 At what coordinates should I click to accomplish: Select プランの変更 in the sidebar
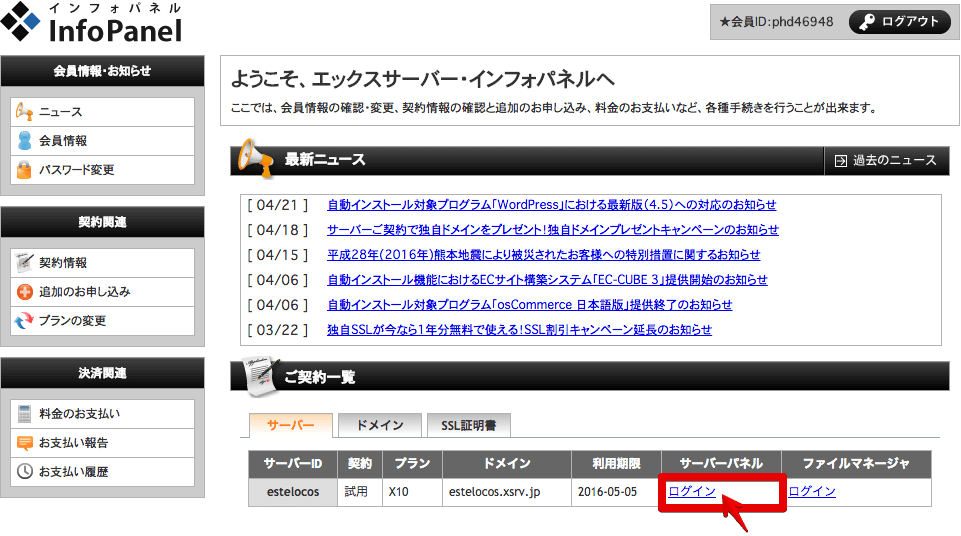pos(102,320)
